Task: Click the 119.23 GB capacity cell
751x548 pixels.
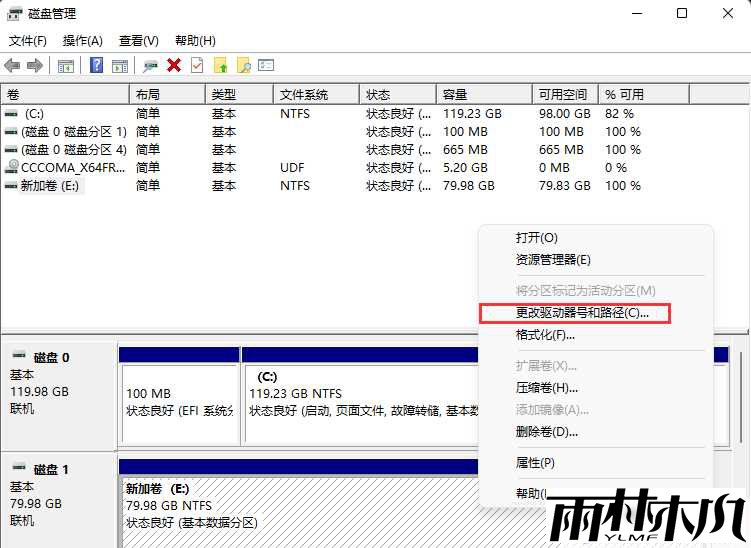Action: [x=472, y=114]
